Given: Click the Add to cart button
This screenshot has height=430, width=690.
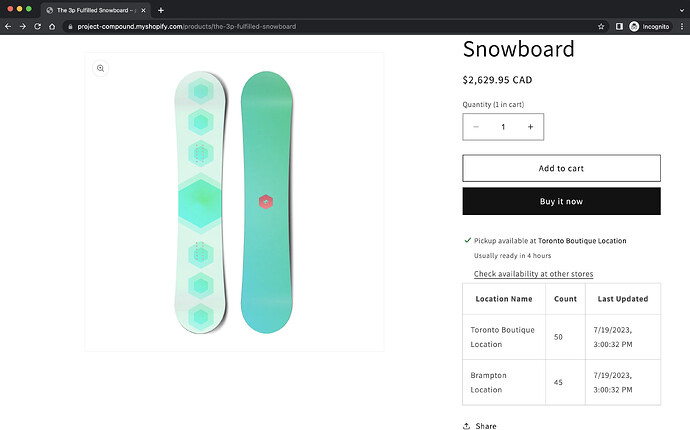Looking at the screenshot, I should (561, 168).
